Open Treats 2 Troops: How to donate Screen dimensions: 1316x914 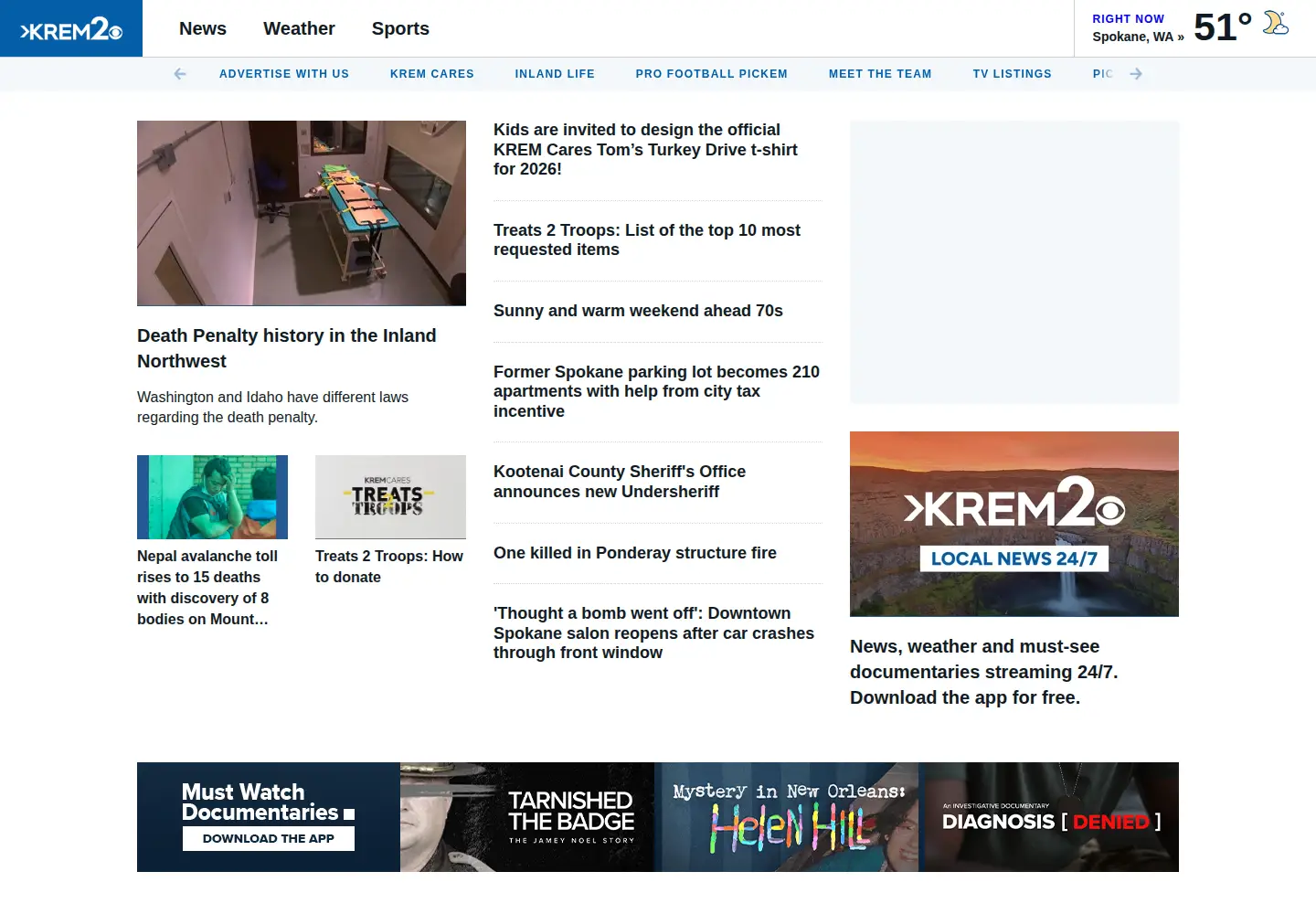tap(389, 567)
